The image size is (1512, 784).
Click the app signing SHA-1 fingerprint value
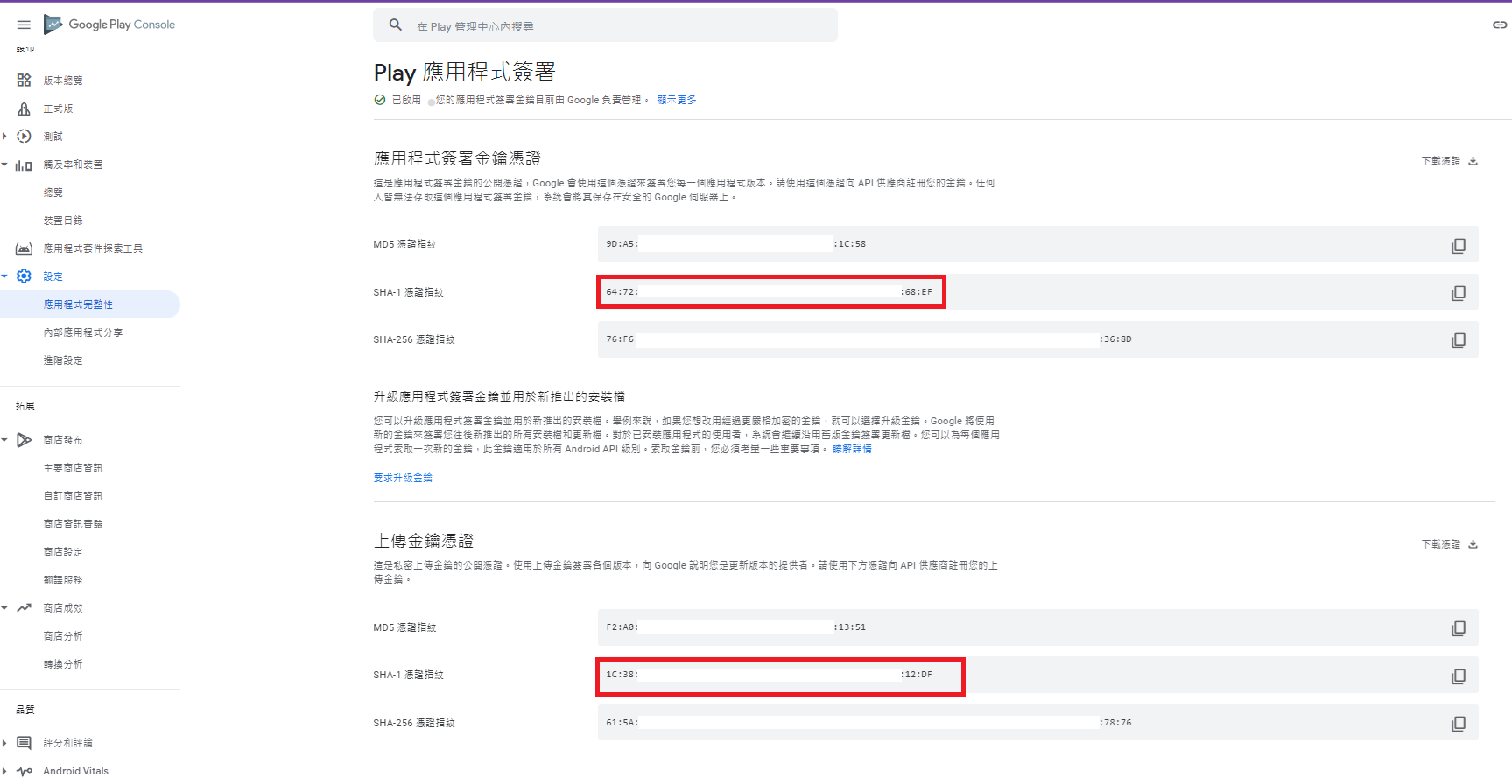pyautogui.click(x=770, y=292)
